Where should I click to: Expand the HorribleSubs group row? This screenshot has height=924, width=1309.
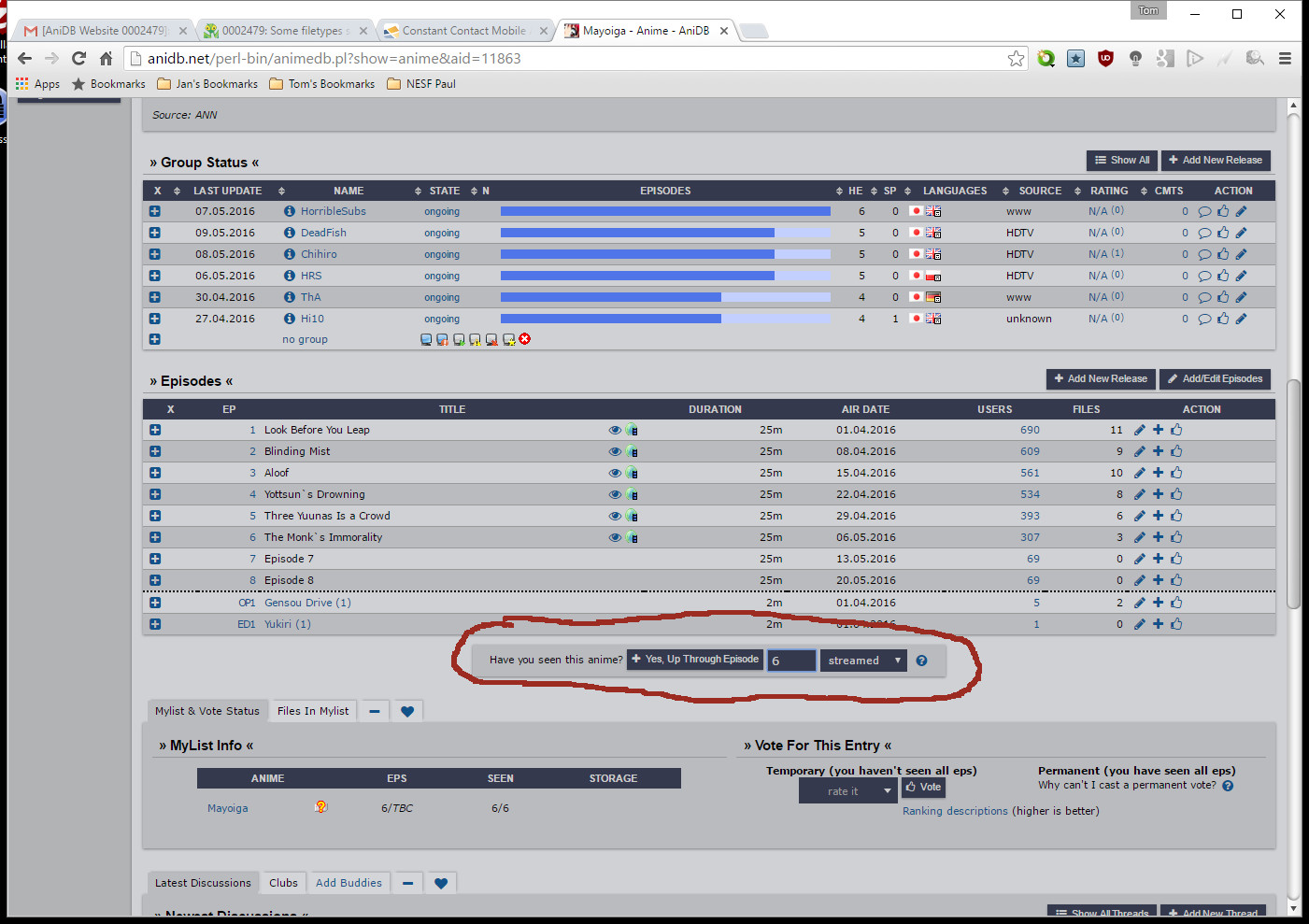click(x=155, y=211)
